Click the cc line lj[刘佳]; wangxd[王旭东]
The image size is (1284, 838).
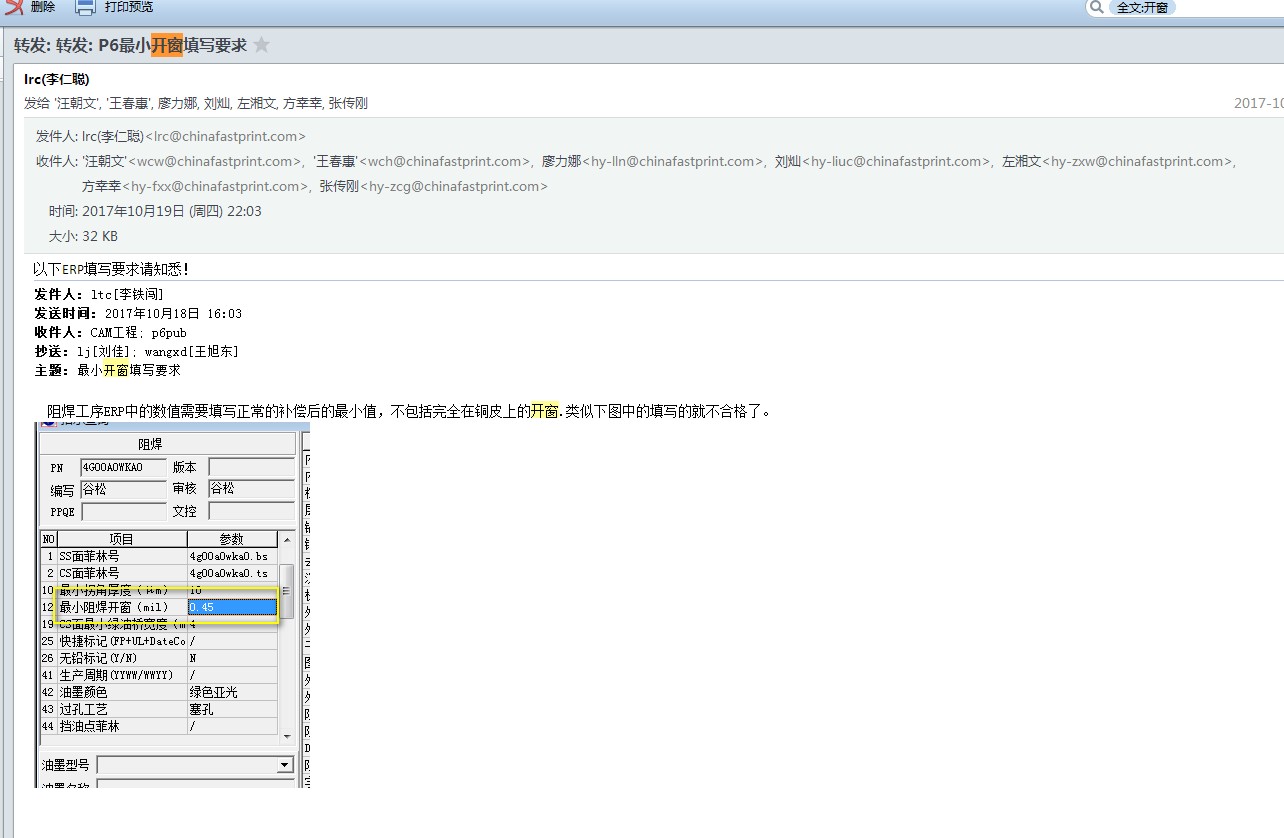(158, 351)
